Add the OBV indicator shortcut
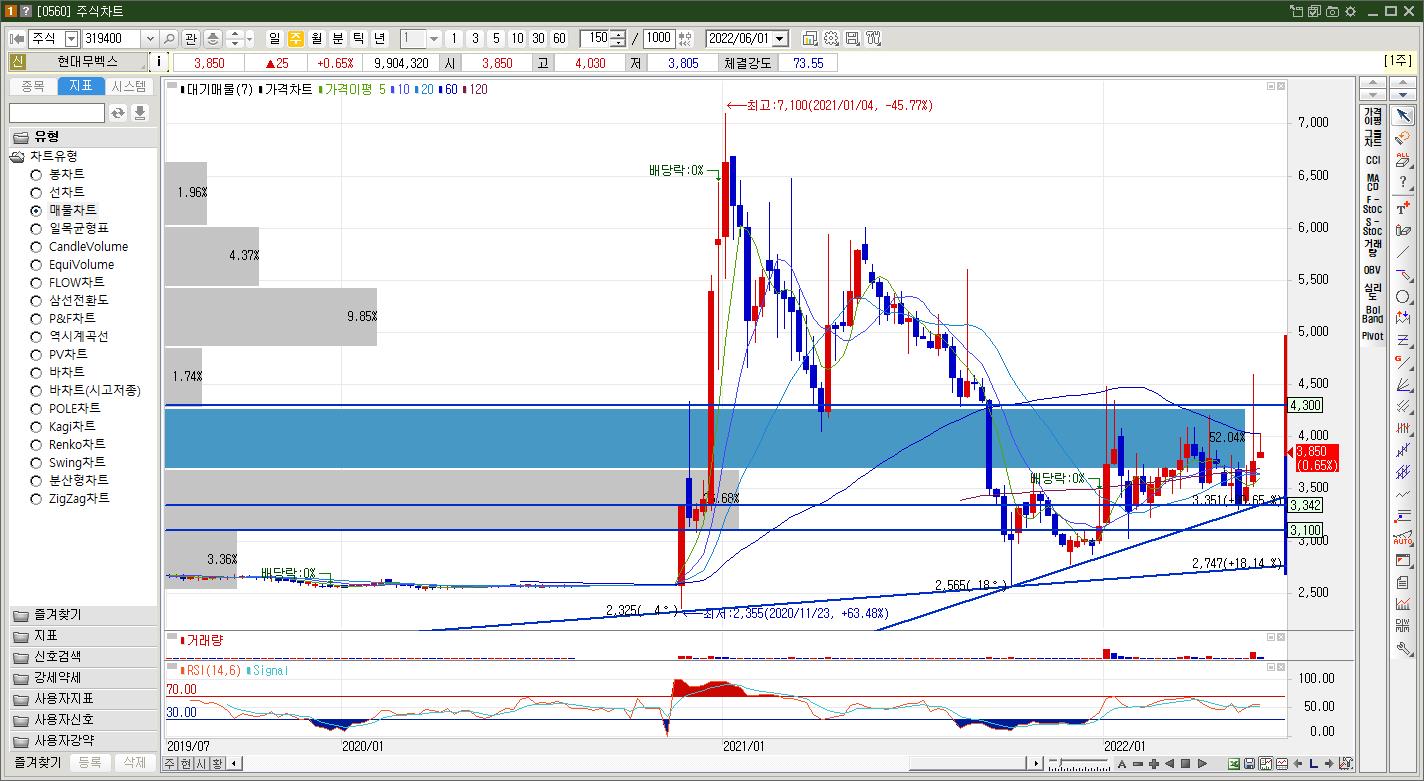Image resolution: width=1424 pixels, height=781 pixels. pyautogui.click(x=1373, y=270)
